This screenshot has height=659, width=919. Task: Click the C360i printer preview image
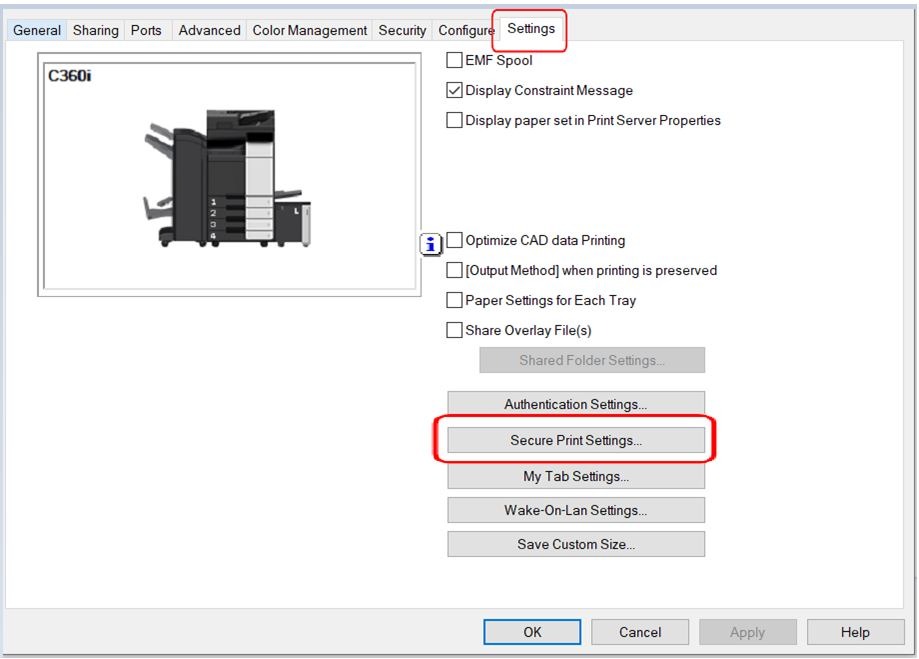click(x=227, y=179)
